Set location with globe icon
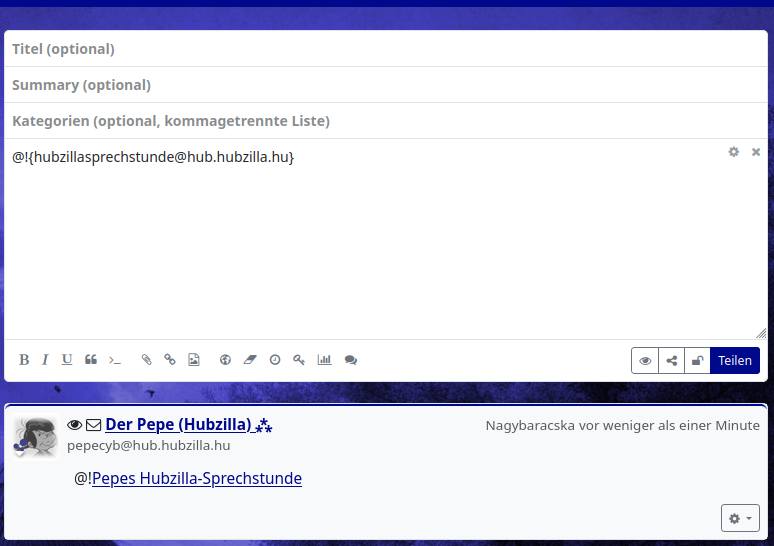The image size is (774, 546). (x=225, y=360)
